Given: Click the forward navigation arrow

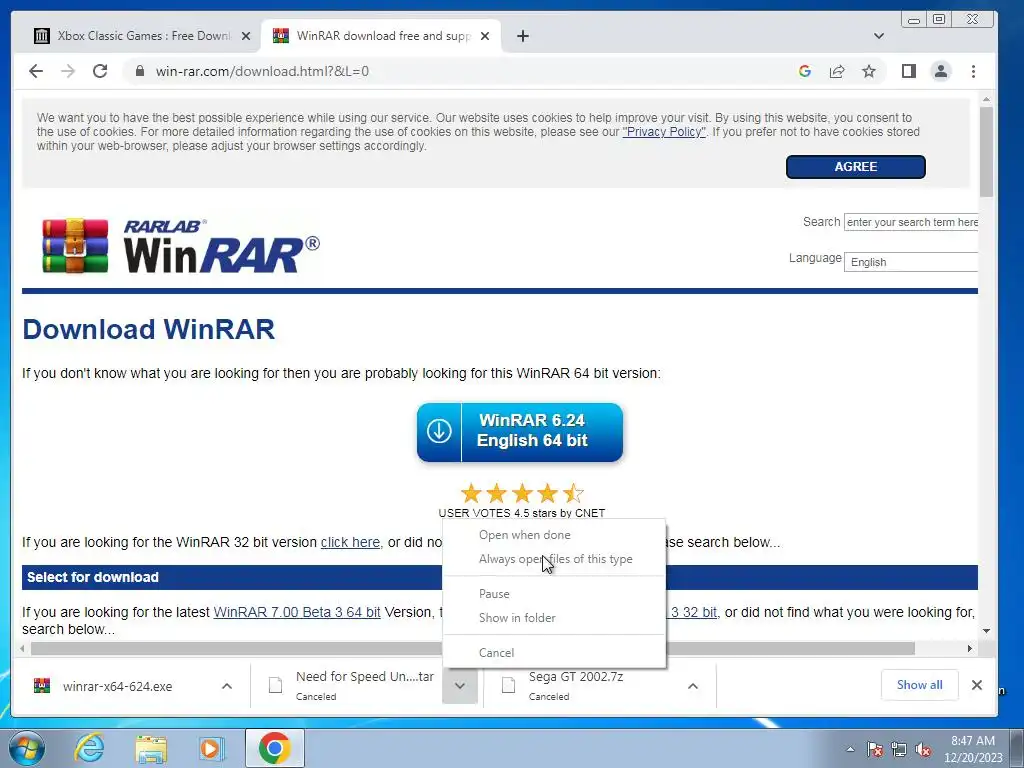Looking at the screenshot, I should [x=68, y=71].
